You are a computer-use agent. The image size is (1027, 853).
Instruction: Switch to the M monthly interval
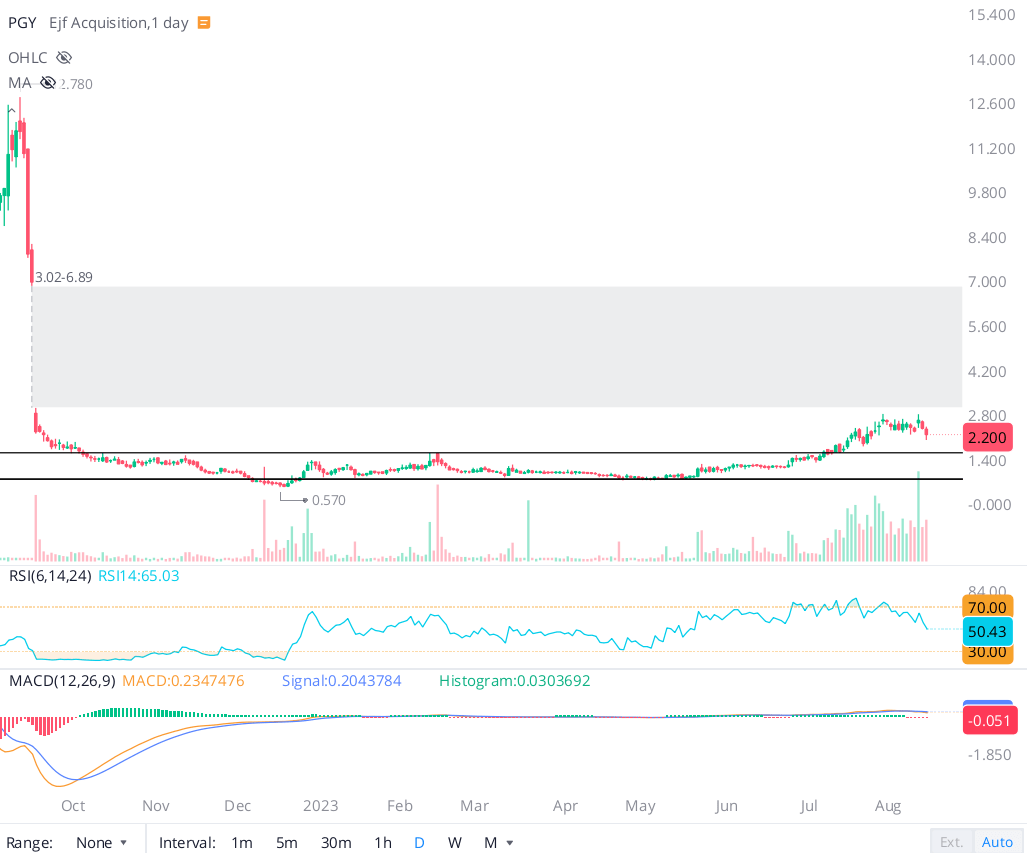[490, 842]
